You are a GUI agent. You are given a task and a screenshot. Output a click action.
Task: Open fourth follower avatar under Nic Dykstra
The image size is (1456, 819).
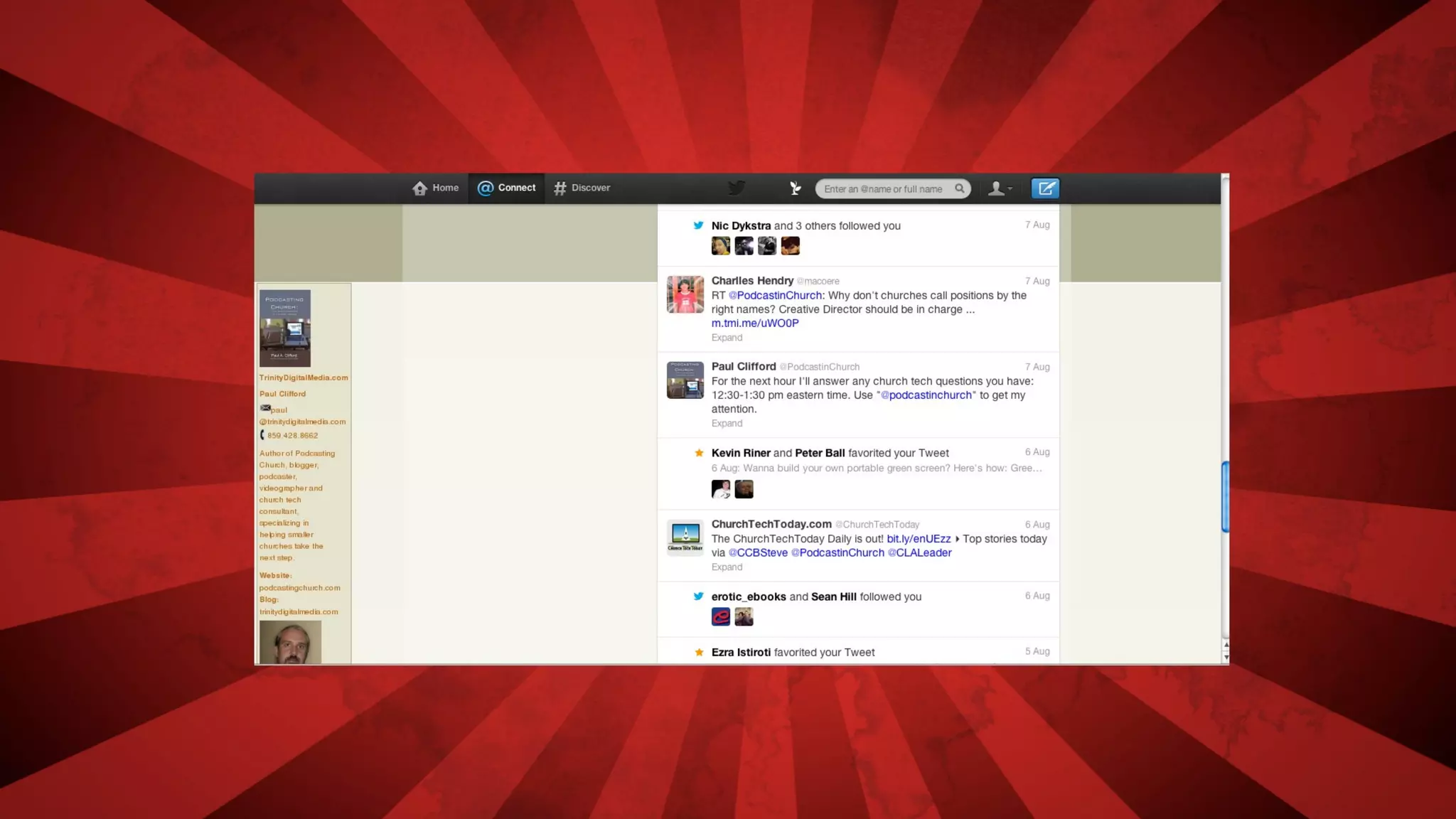[x=791, y=246]
